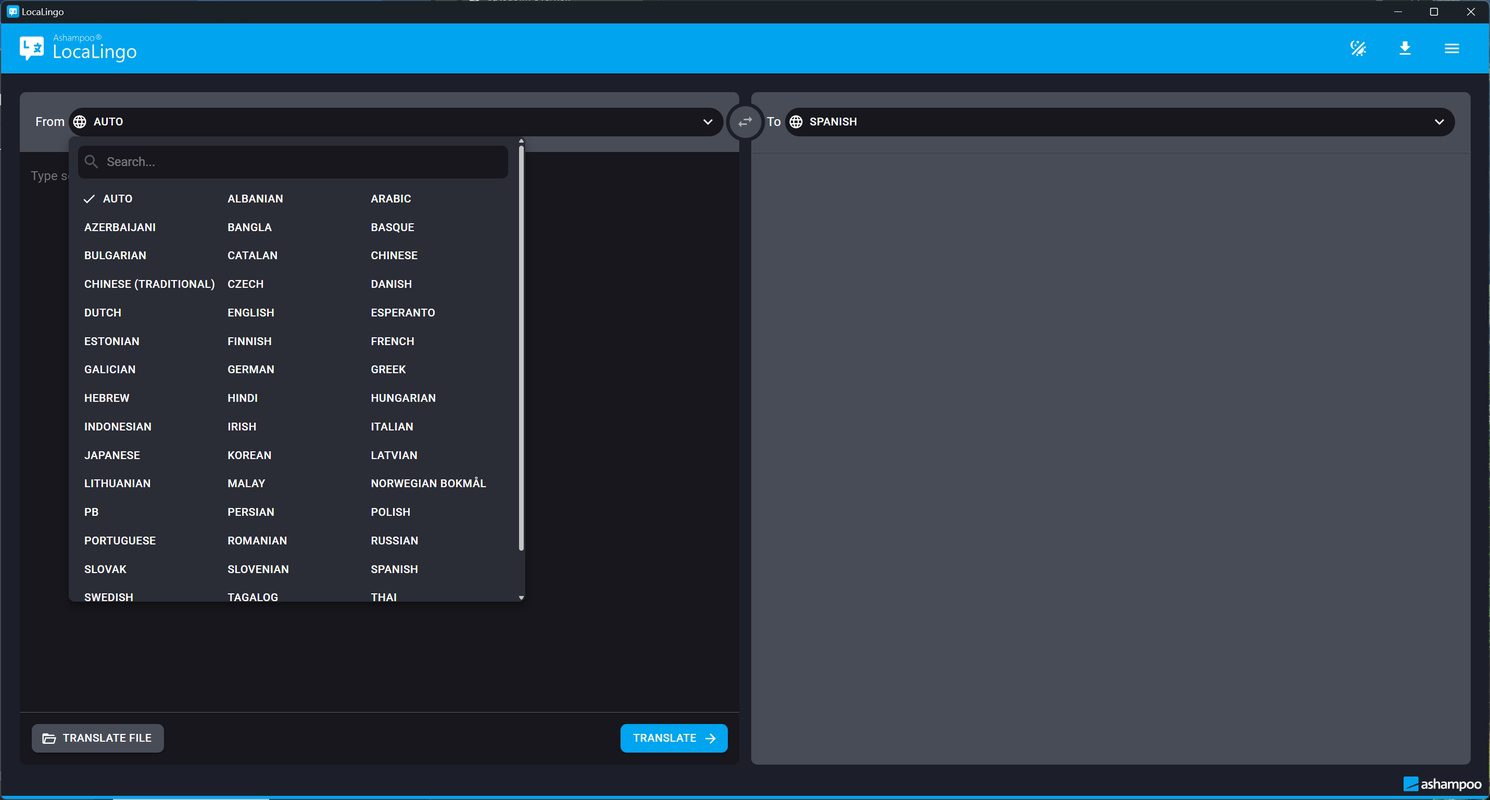This screenshot has height=800, width=1490.
Task: Select ESPERANTO from the list
Action: pyautogui.click(x=403, y=313)
